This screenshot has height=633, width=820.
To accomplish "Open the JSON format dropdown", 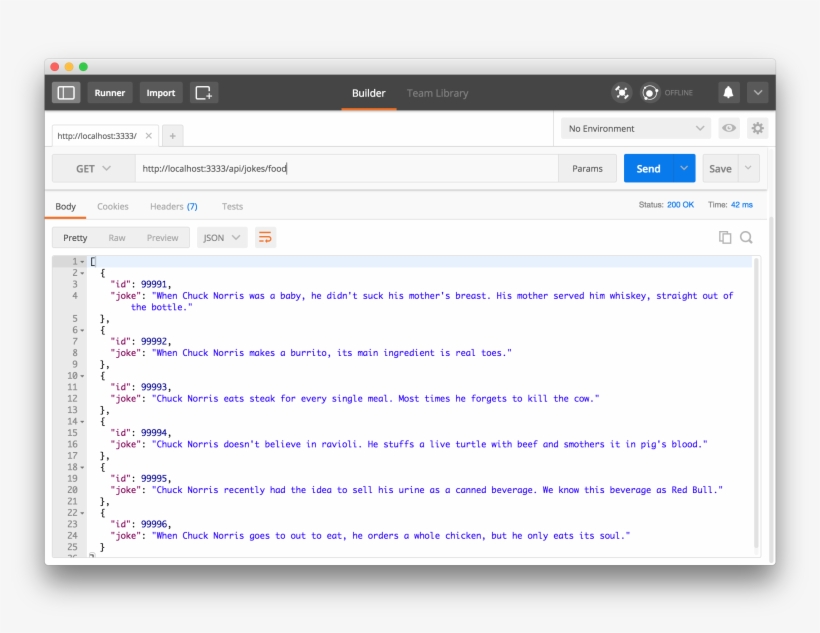I will [x=221, y=237].
